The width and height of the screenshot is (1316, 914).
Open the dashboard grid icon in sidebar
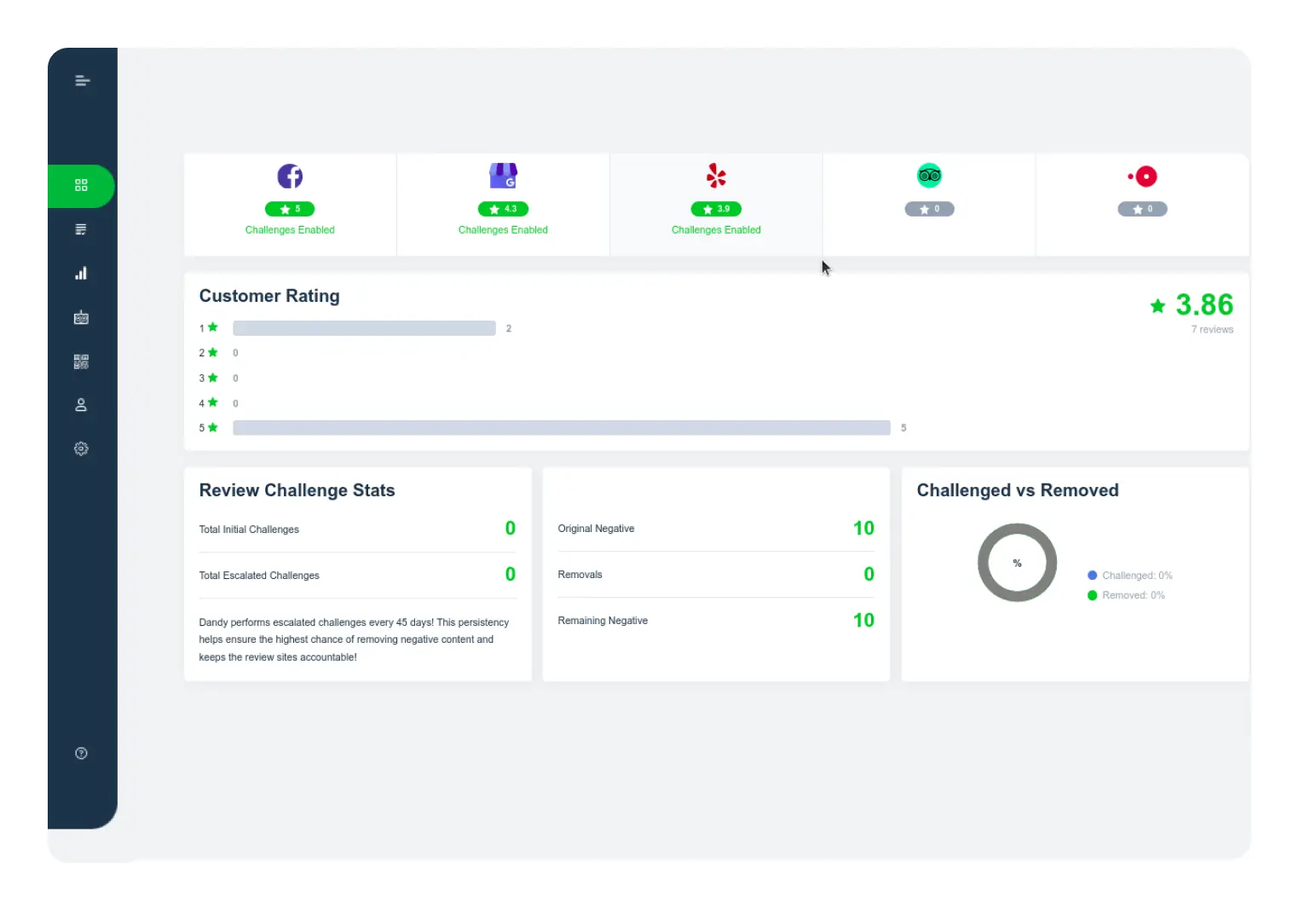tap(81, 186)
